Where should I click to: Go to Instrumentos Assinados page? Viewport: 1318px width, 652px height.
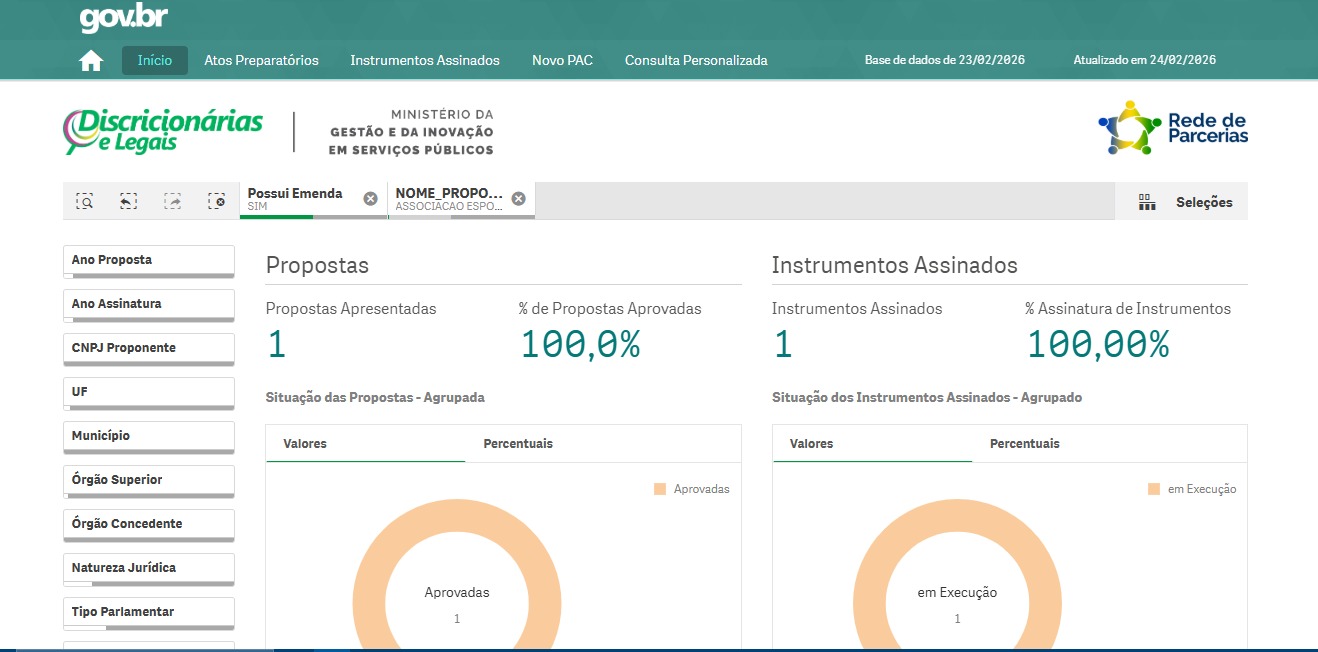[x=424, y=60]
